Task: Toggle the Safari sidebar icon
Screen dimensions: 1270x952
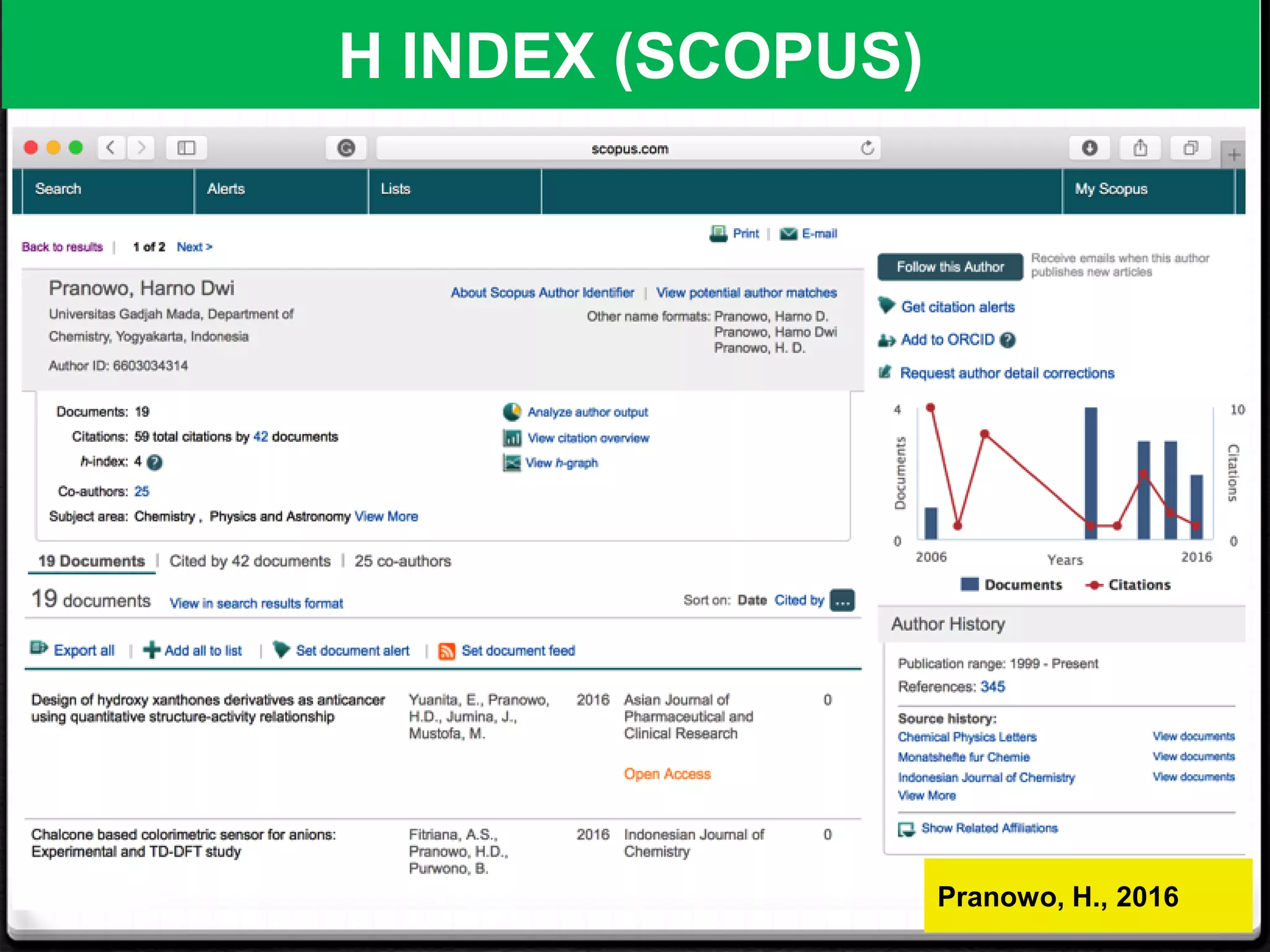Action: click(186, 148)
